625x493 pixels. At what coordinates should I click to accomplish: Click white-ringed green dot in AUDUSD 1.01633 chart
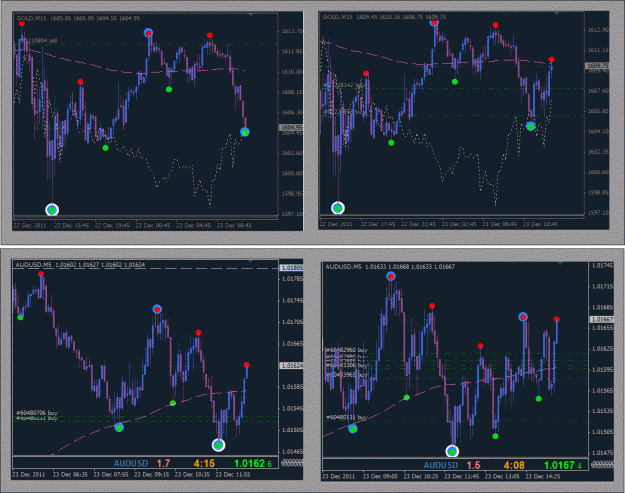point(452,451)
